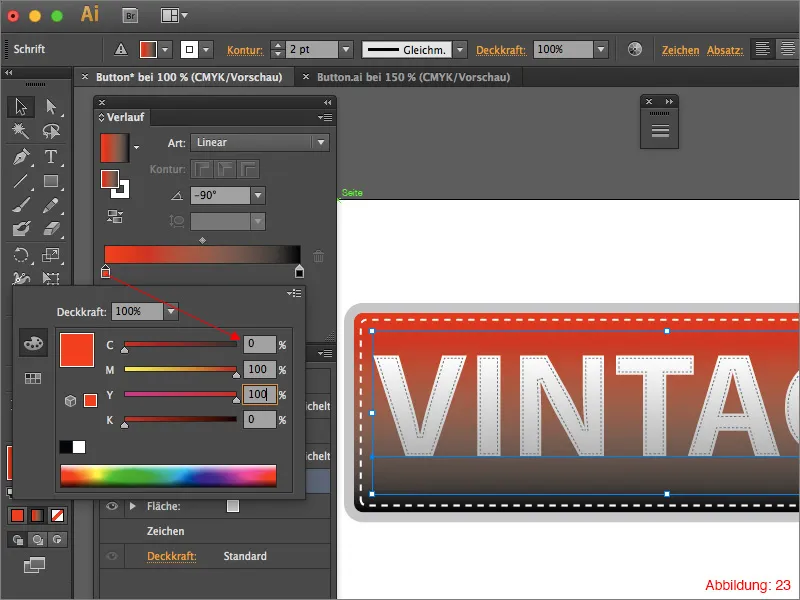Image resolution: width=800 pixels, height=600 pixels.
Task: Toggle visibility eye for Deckkraft row
Action: click(x=112, y=556)
